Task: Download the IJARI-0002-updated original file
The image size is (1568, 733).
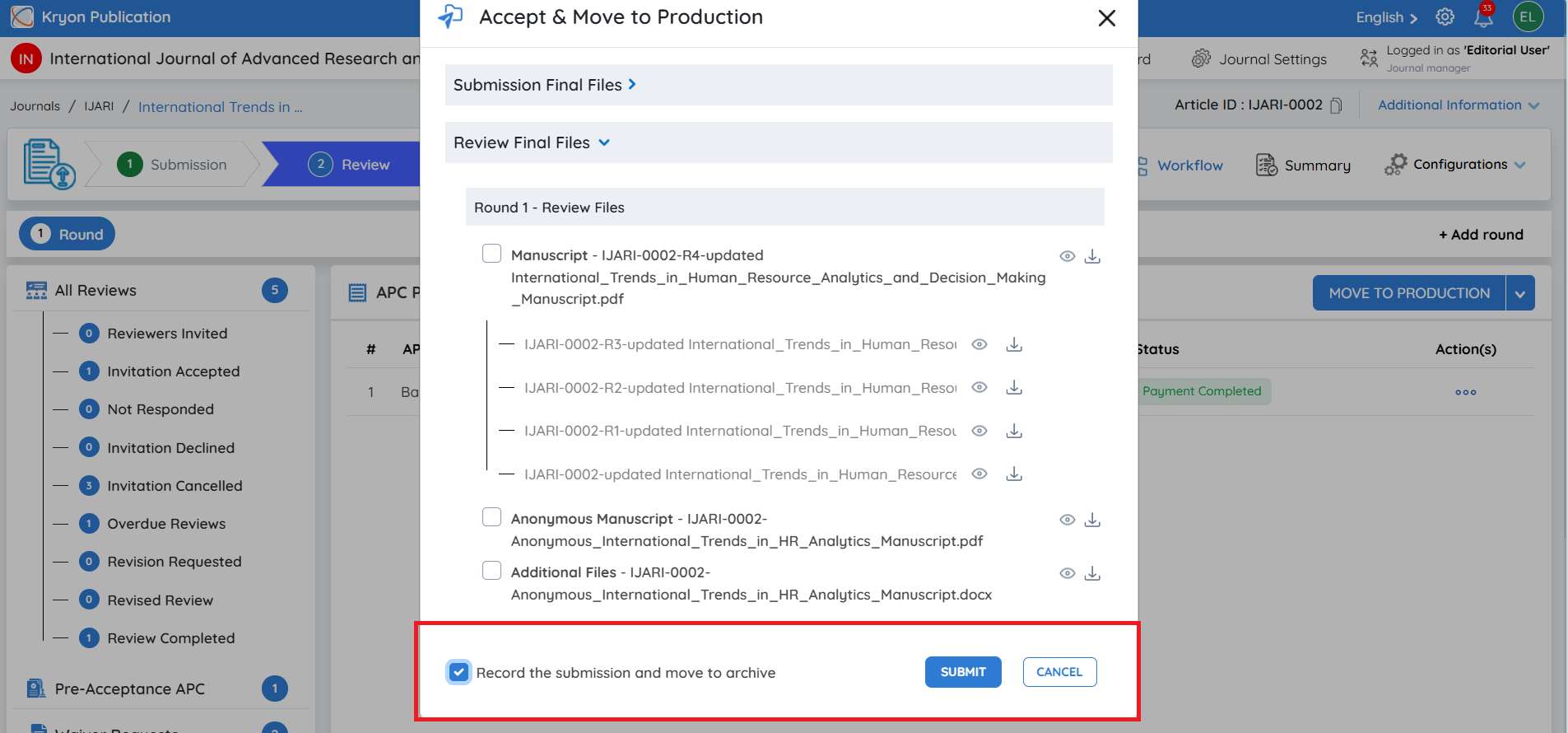Action: (x=1014, y=474)
